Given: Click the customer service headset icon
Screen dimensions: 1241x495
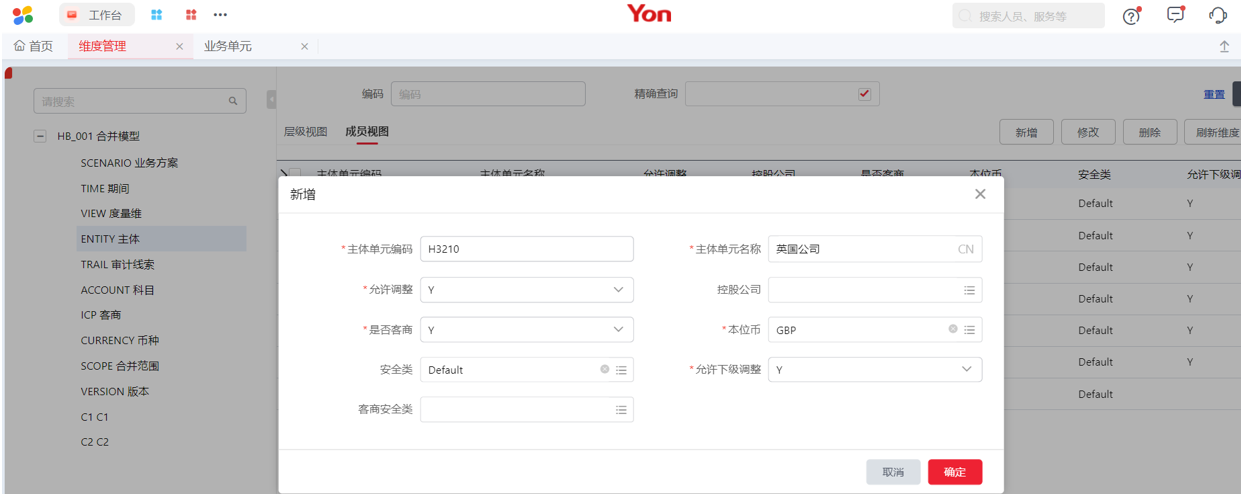Looking at the screenshot, I should pos(1217,15).
